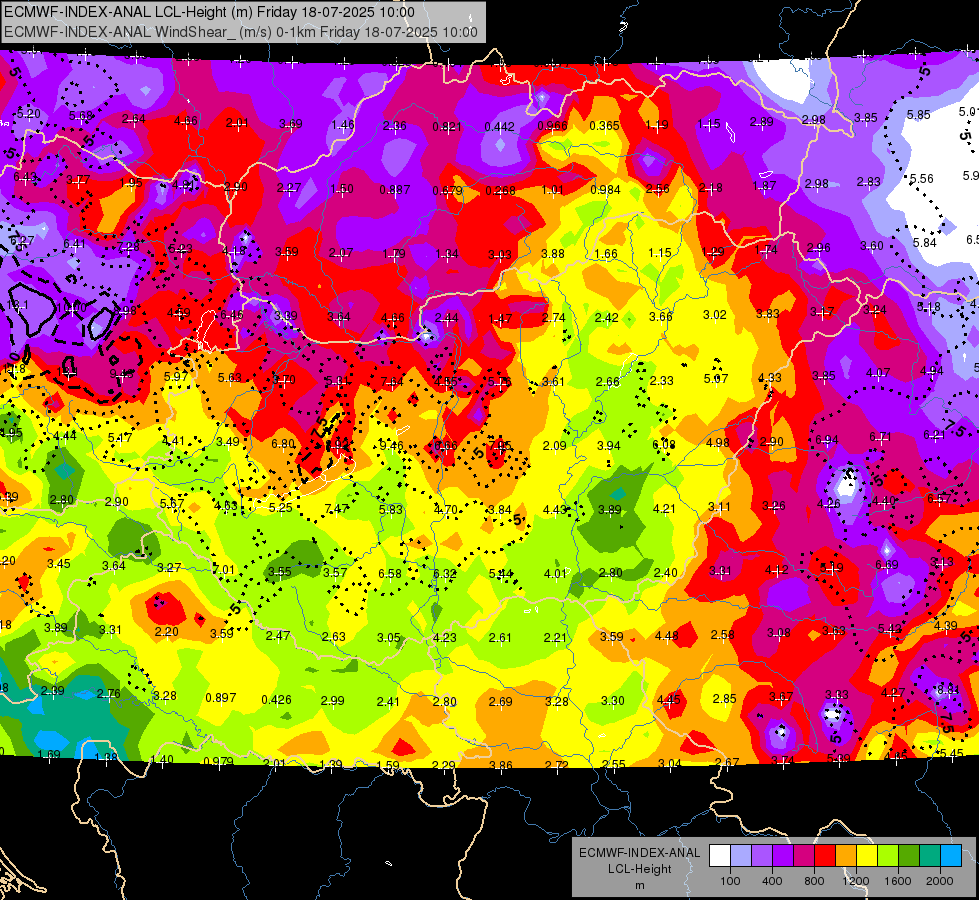Click the wind shear value 6.58

point(390,573)
